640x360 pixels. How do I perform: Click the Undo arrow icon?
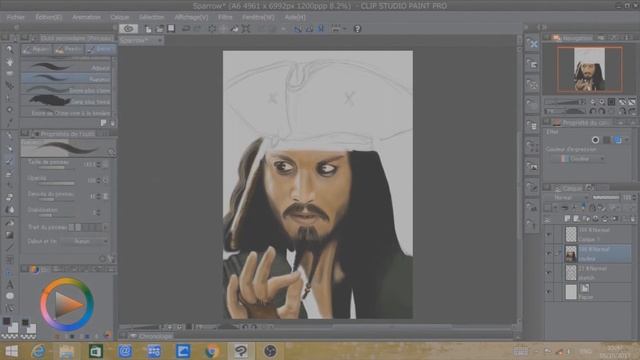tap(186, 29)
